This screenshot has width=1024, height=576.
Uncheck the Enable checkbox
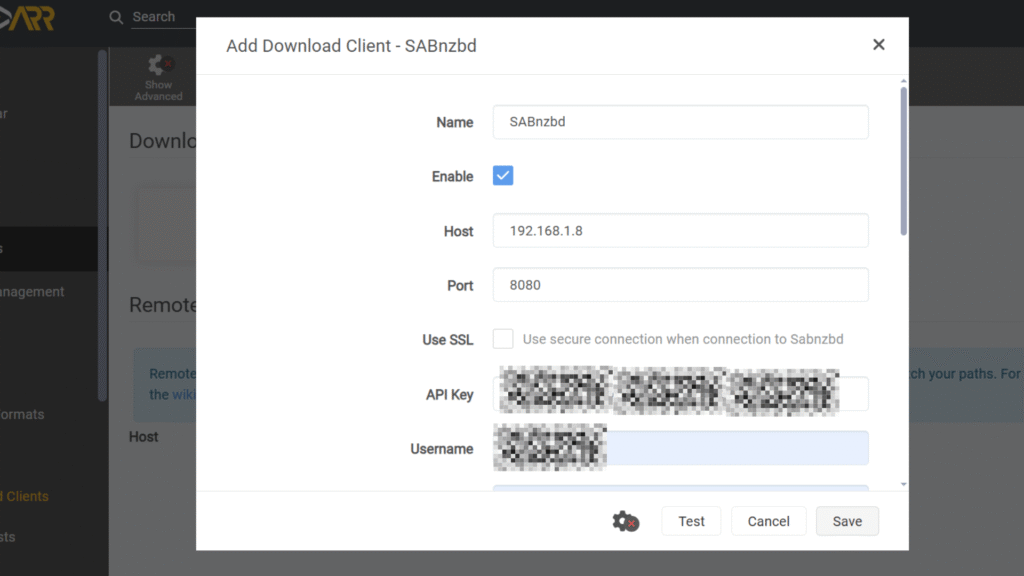pos(503,176)
